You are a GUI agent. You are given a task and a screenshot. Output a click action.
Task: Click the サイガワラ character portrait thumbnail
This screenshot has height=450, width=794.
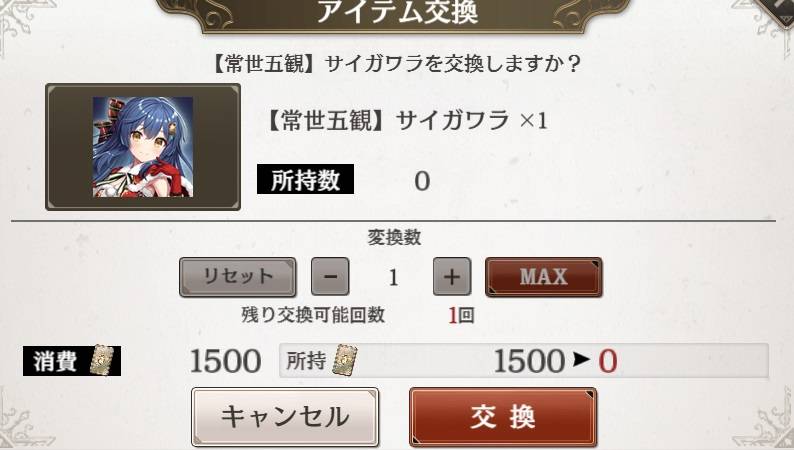tap(143, 147)
